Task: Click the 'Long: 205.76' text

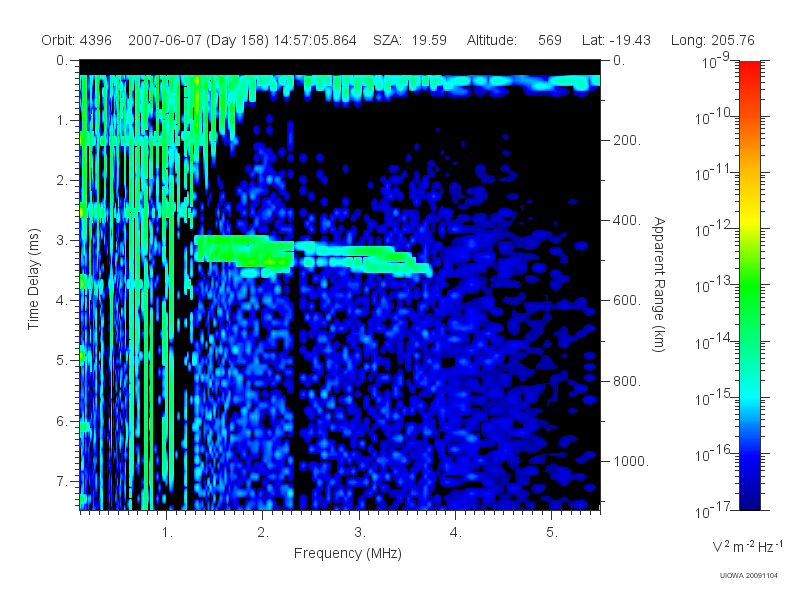Action: pyautogui.click(x=712, y=40)
